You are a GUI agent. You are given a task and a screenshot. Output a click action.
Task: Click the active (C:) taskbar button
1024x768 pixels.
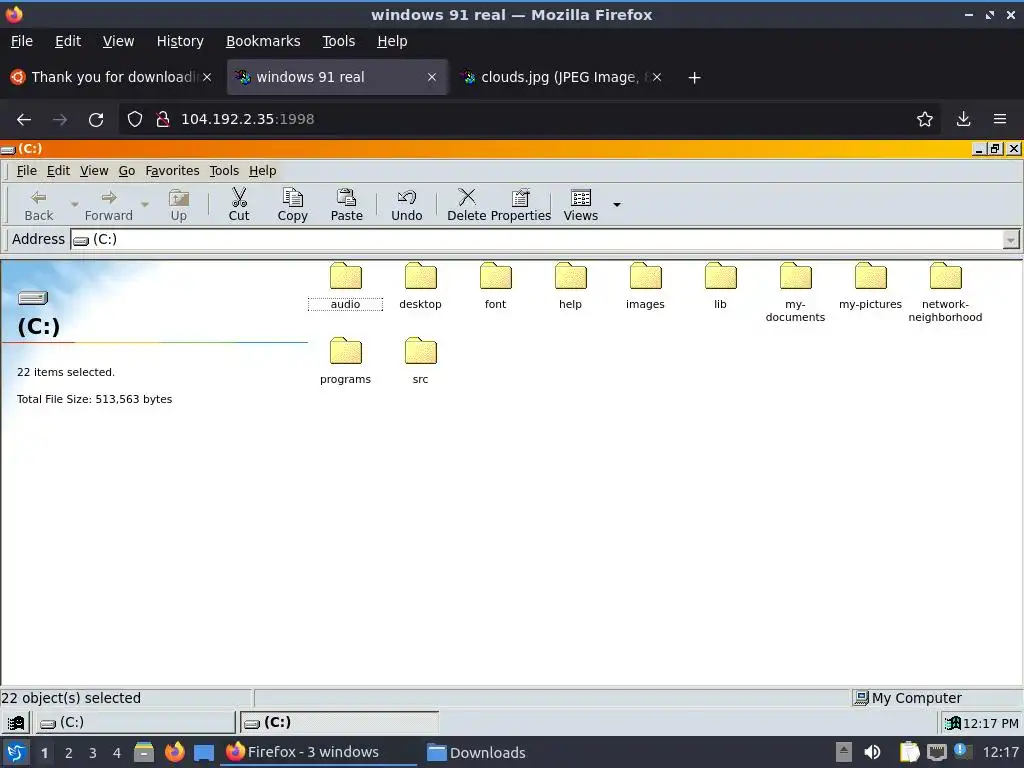(339, 722)
